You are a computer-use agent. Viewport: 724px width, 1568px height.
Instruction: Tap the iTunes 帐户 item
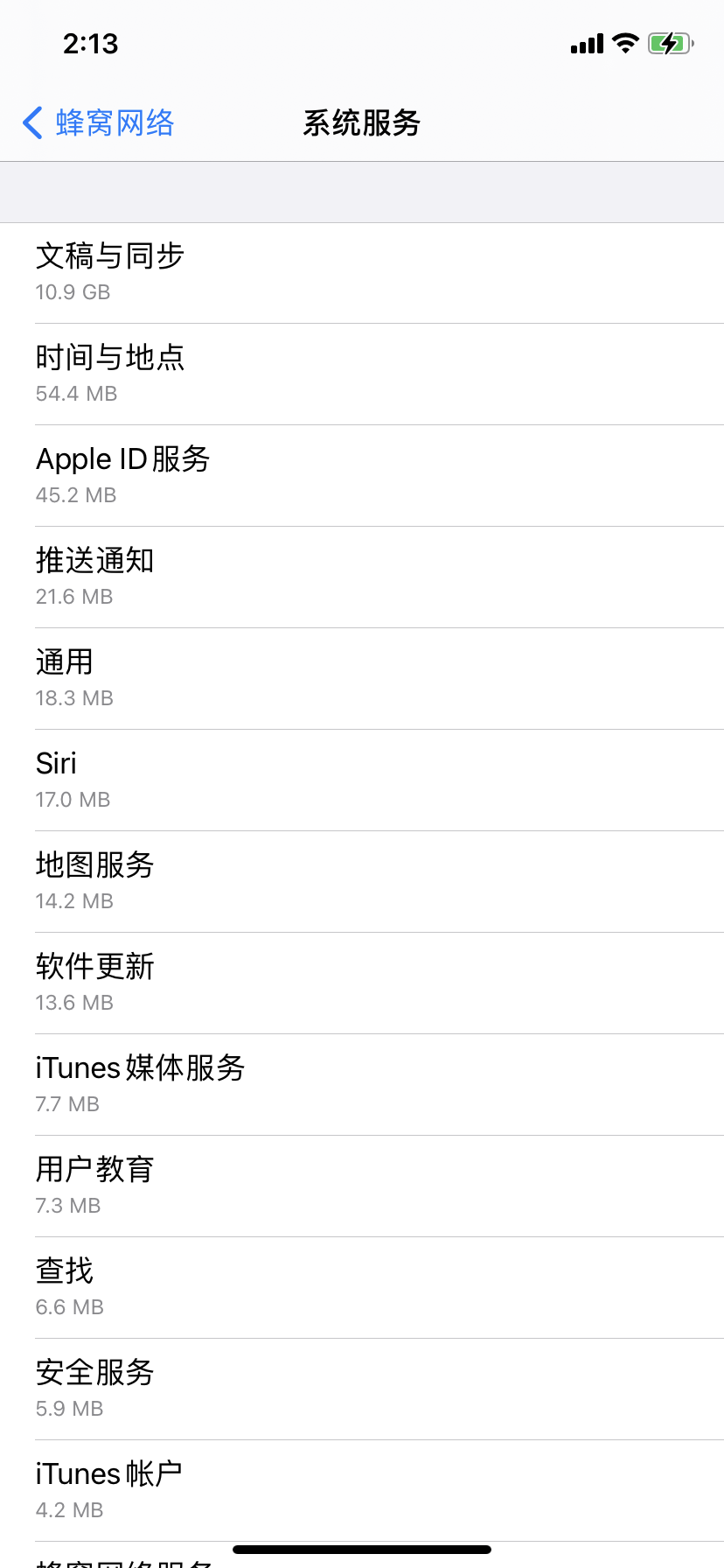[362, 1491]
